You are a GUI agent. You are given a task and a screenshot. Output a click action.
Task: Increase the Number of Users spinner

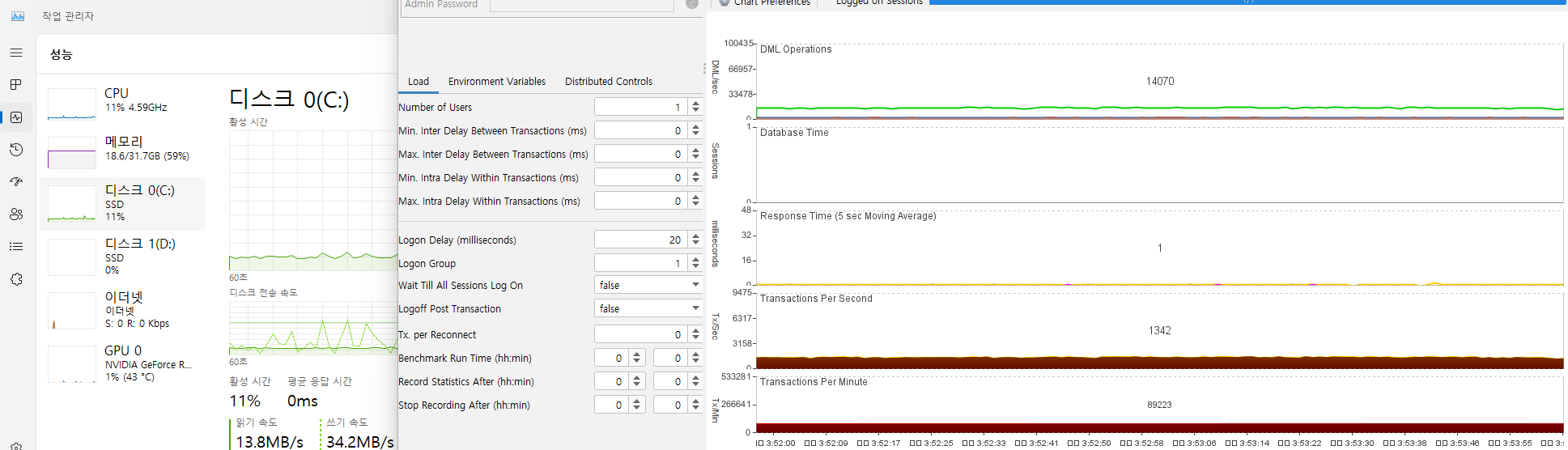[695, 103]
